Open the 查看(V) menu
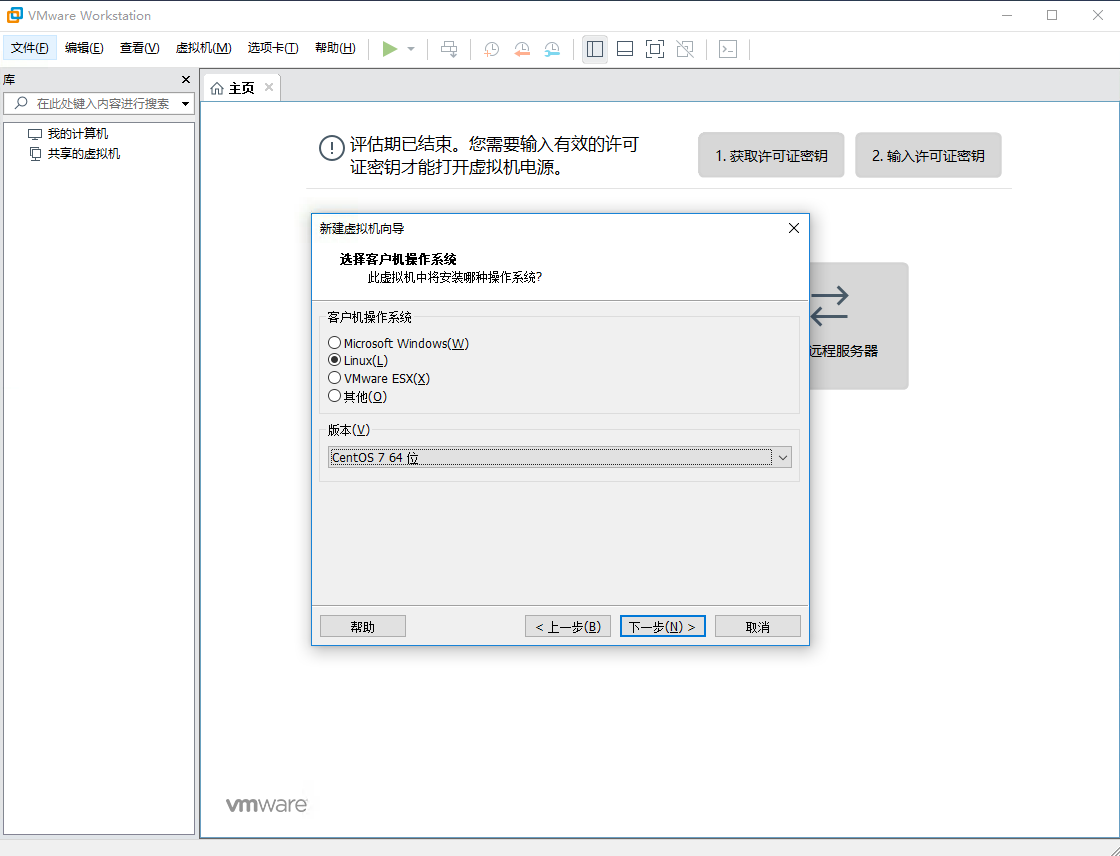The width and height of the screenshot is (1120, 856). coord(139,48)
